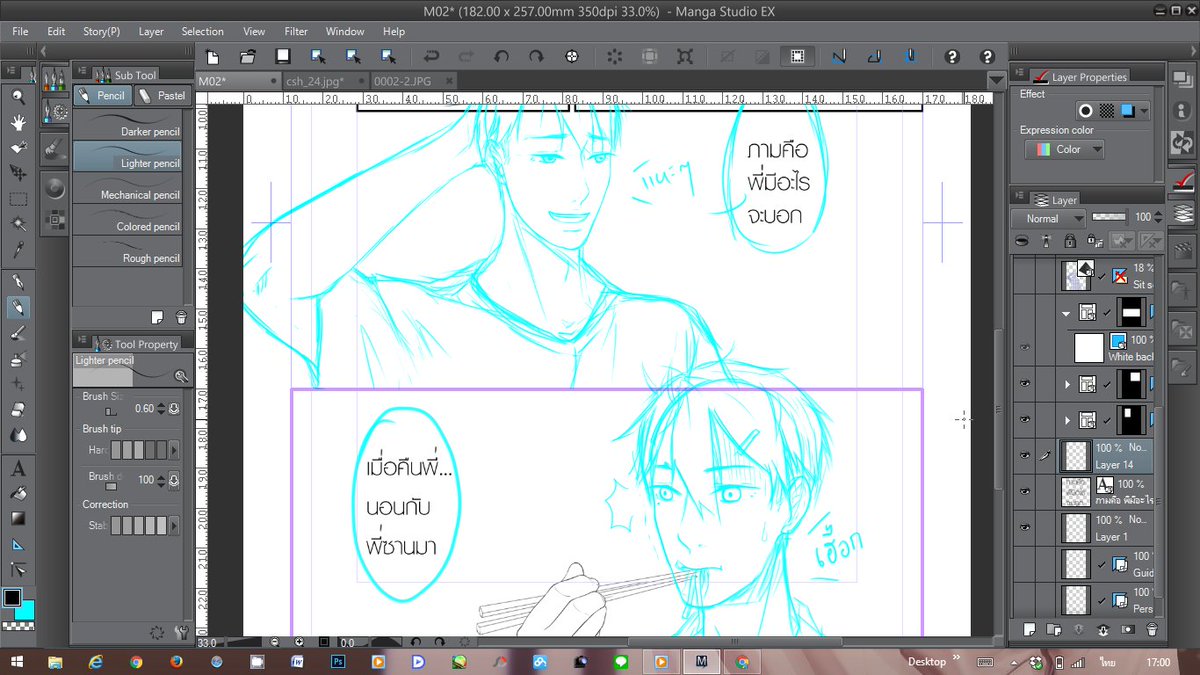The height and width of the screenshot is (675, 1200).
Task: Select the Ruler tool
Action: (18, 544)
